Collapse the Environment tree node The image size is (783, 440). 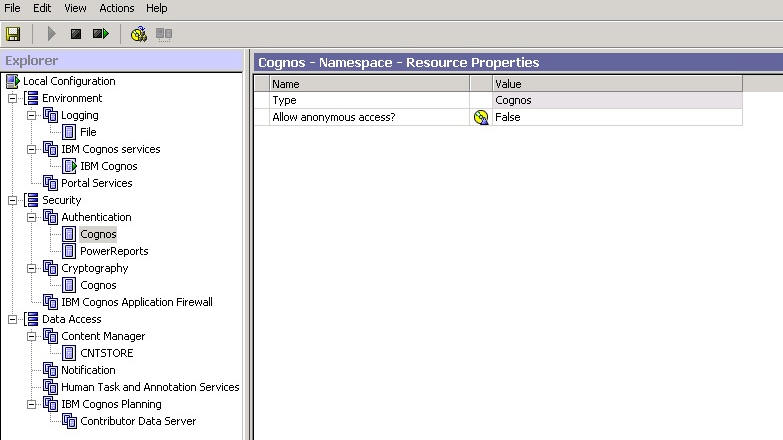(12, 98)
